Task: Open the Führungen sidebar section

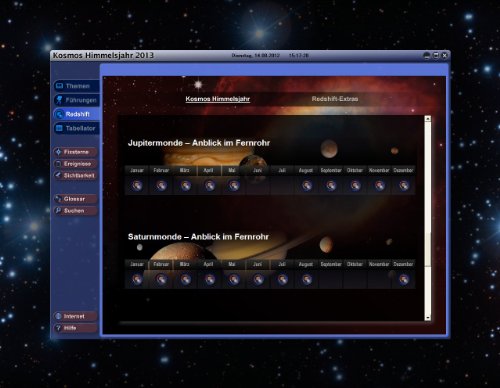Action: 76,100
